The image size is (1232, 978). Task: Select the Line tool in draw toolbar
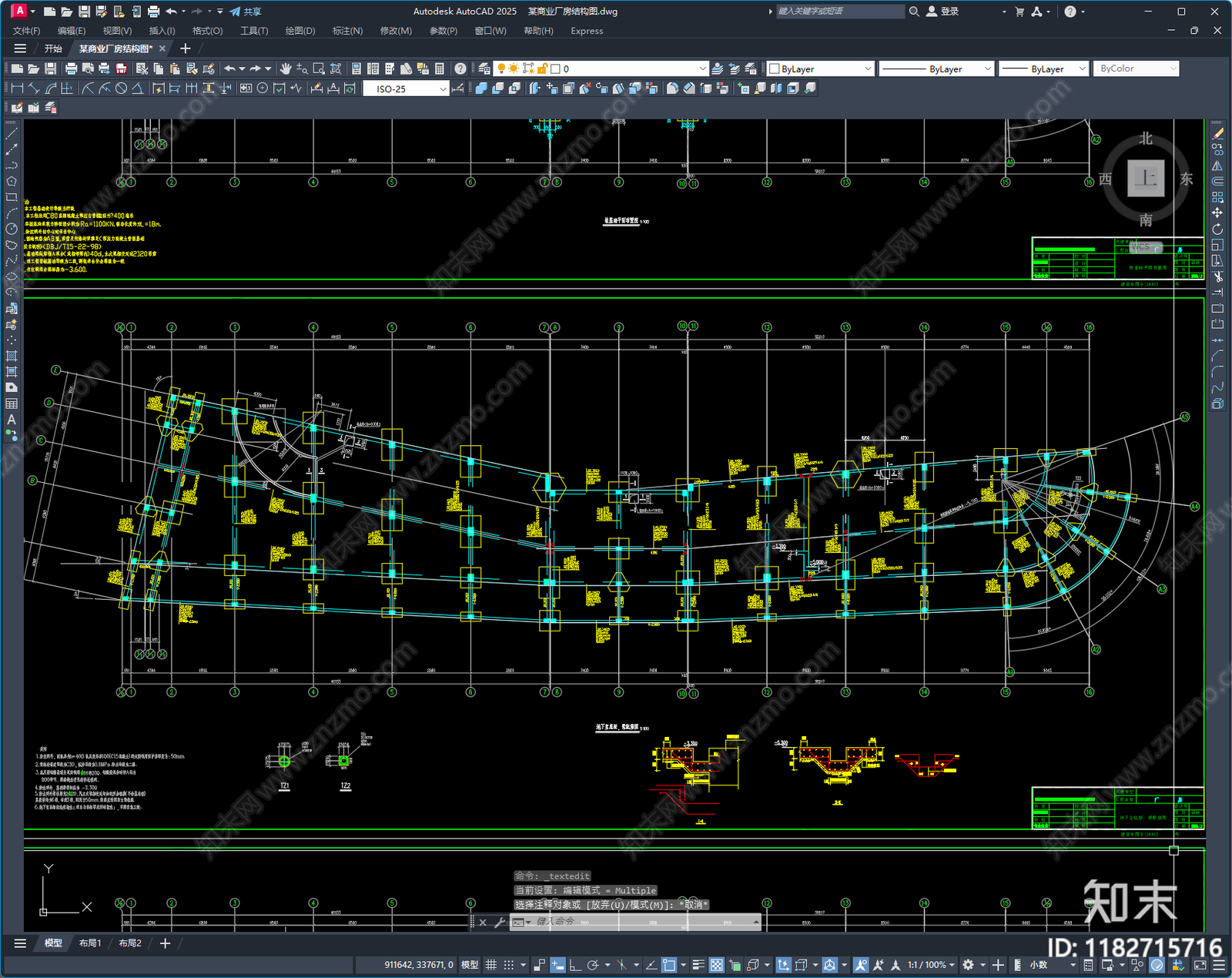coord(12,133)
